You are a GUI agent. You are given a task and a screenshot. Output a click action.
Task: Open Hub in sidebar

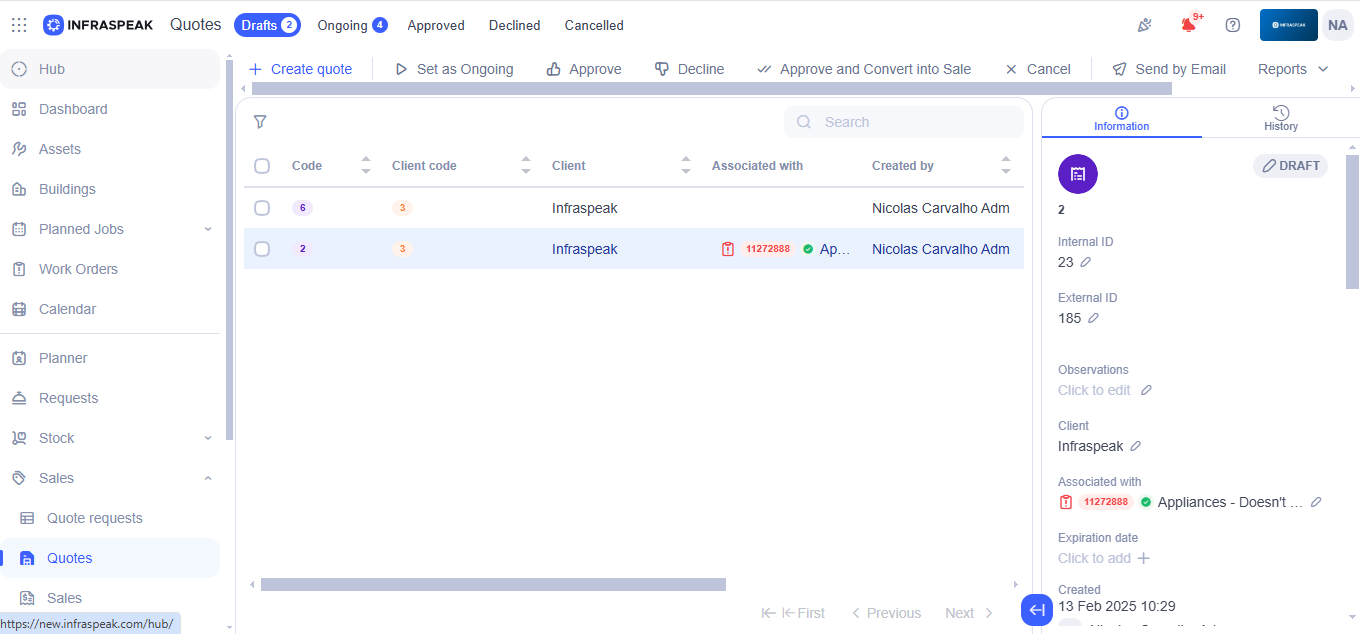point(110,69)
